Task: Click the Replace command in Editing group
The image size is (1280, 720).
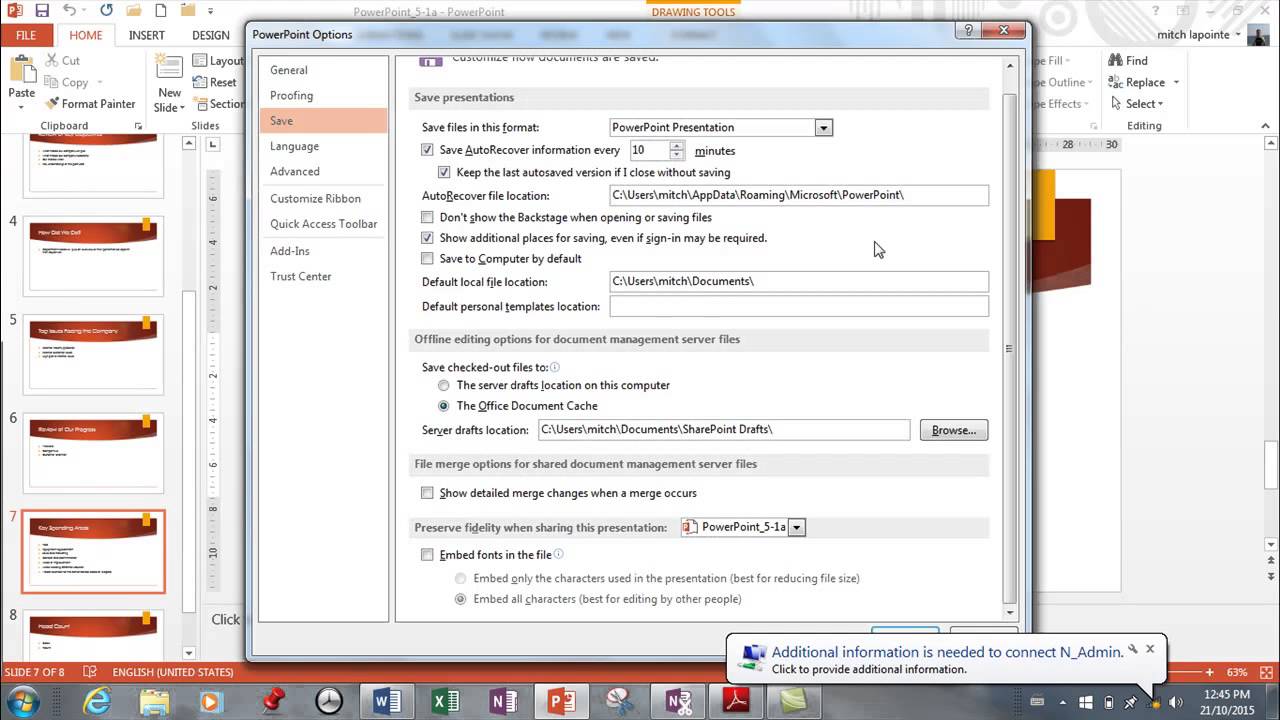Action: click(1136, 83)
